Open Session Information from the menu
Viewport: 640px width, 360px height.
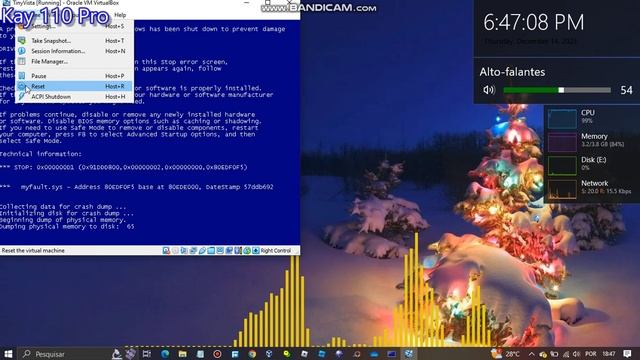[73, 51]
